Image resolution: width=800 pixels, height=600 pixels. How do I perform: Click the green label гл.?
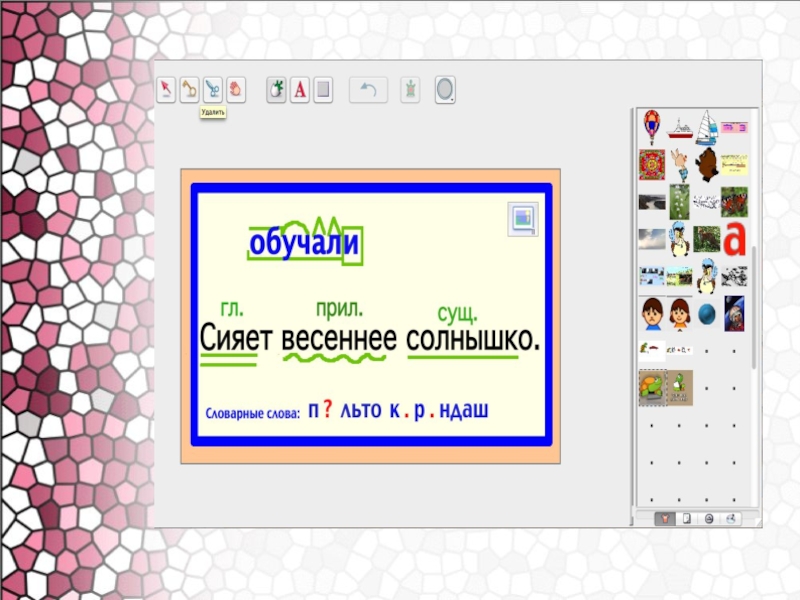(x=232, y=308)
